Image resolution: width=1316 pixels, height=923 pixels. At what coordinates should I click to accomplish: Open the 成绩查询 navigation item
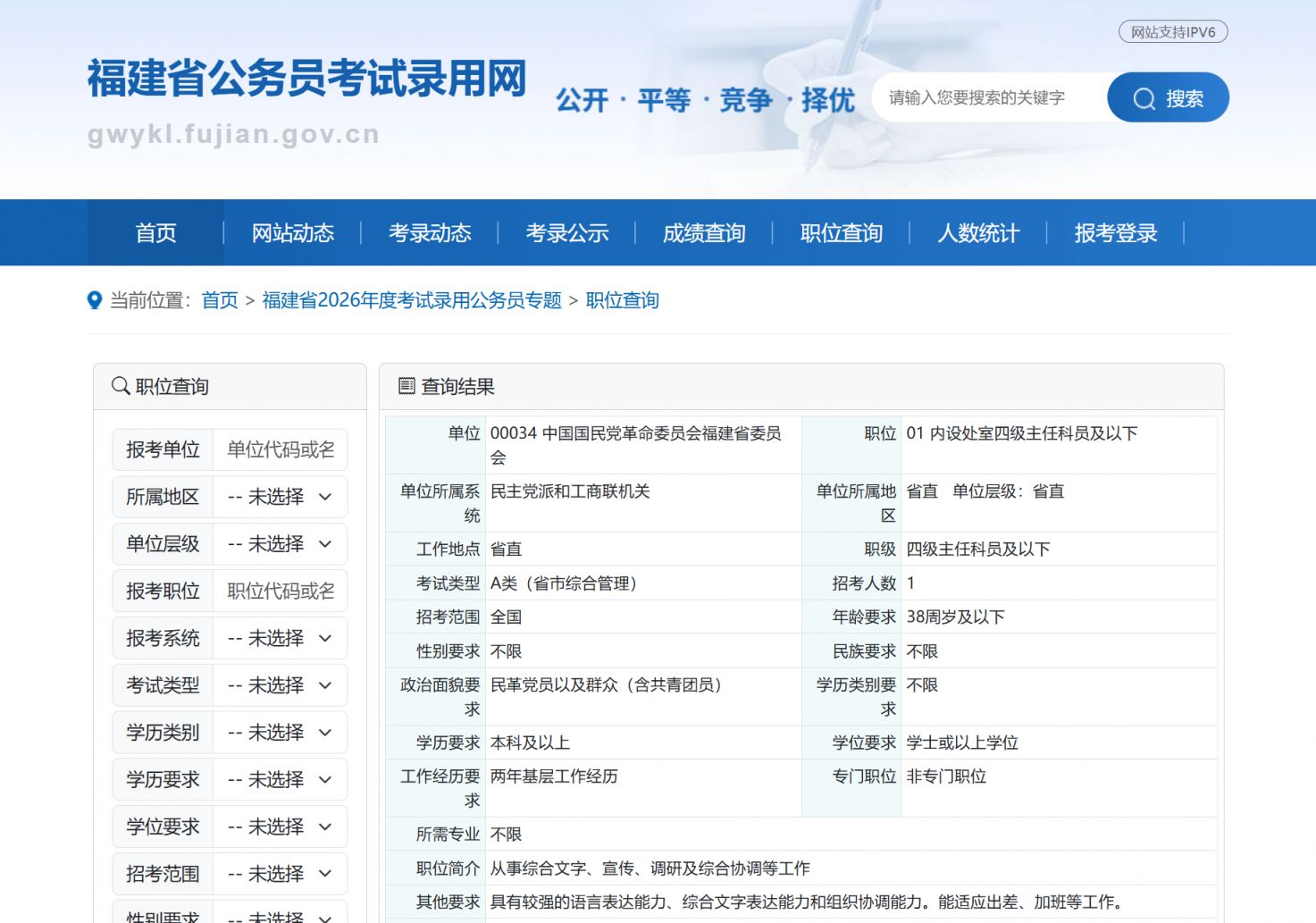tap(704, 233)
